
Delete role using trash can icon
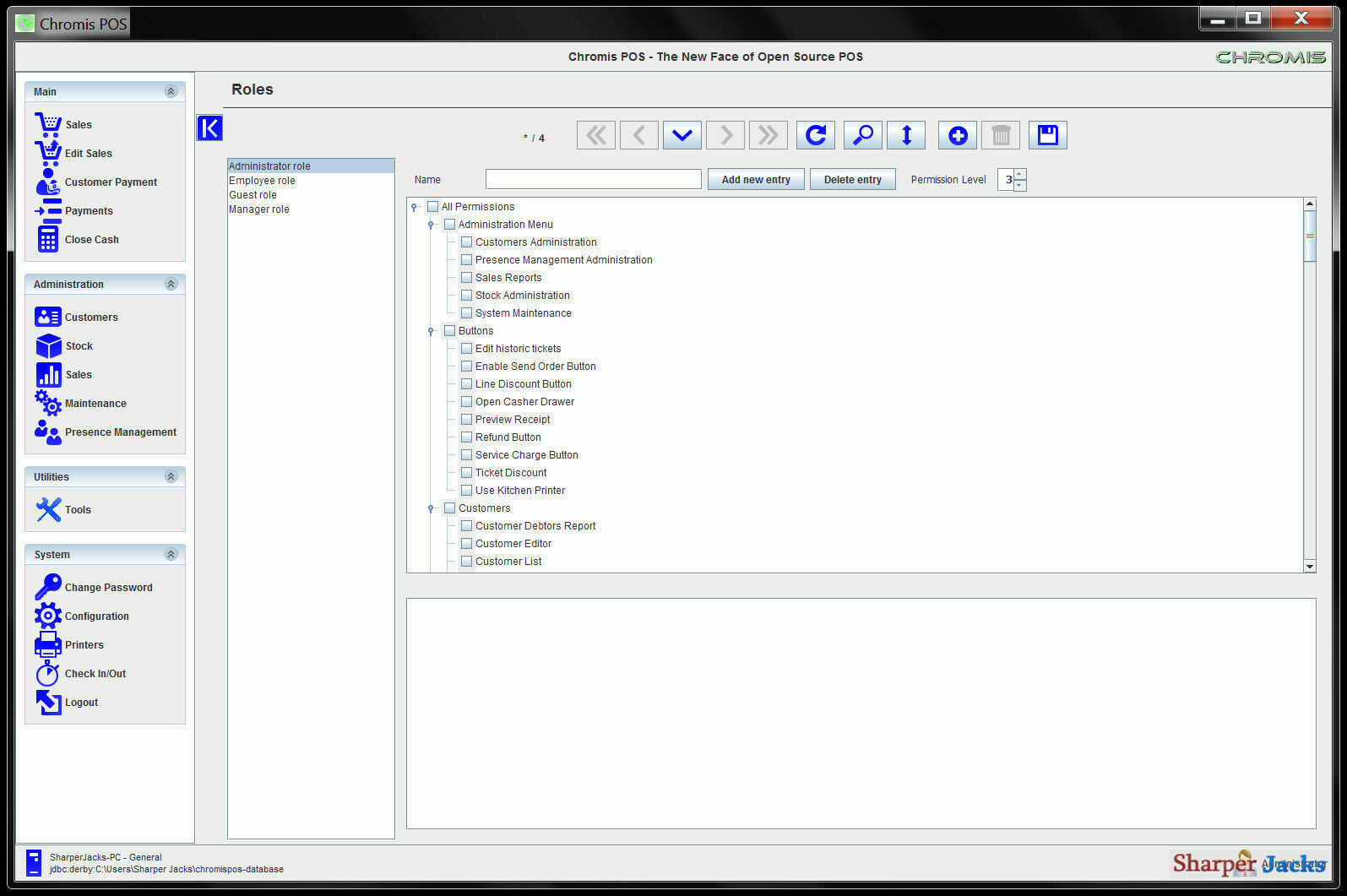1001,135
